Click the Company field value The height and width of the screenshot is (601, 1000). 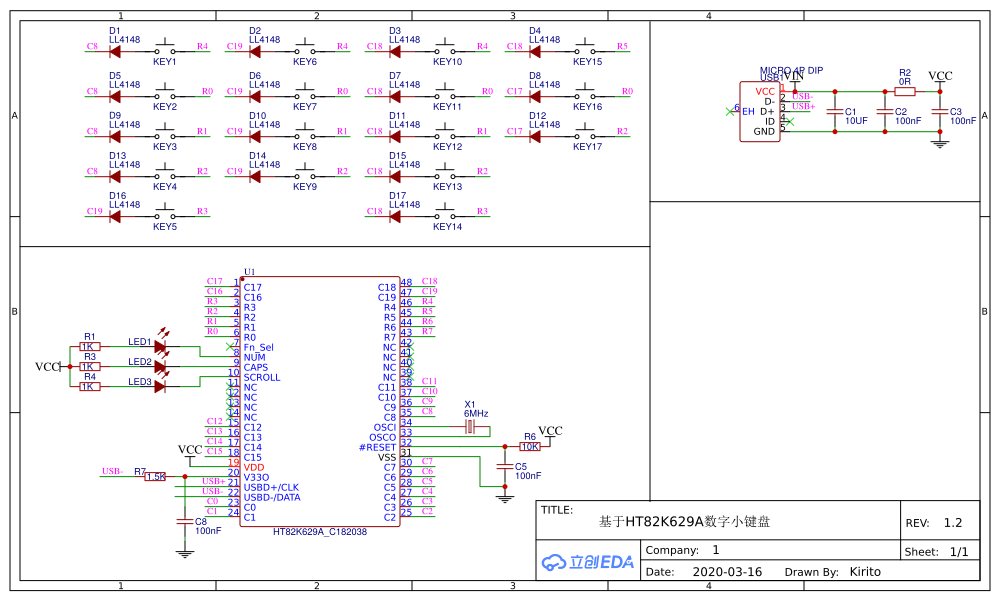click(x=716, y=549)
